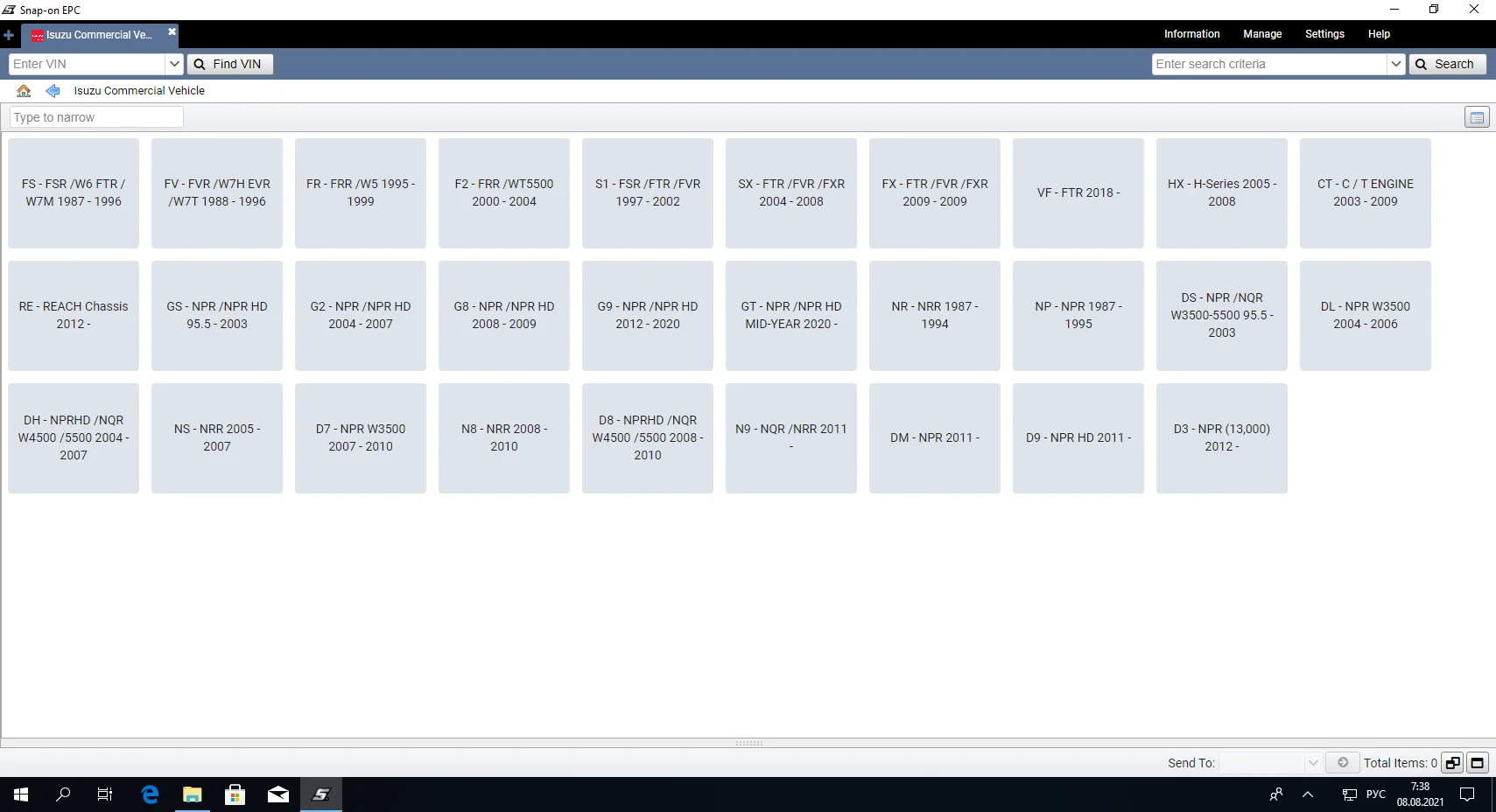Open the Settings menu
The height and width of the screenshot is (812, 1496).
[x=1324, y=34]
